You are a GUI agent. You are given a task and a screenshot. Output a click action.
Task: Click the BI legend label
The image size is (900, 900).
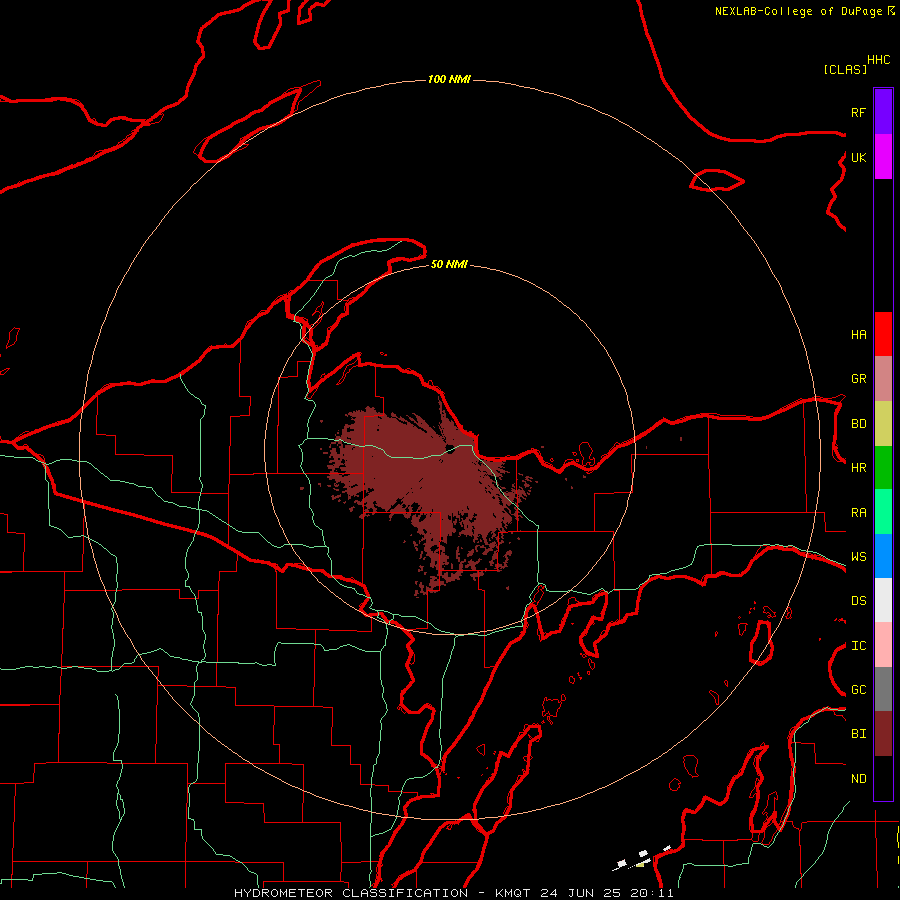tap(858, 734)
